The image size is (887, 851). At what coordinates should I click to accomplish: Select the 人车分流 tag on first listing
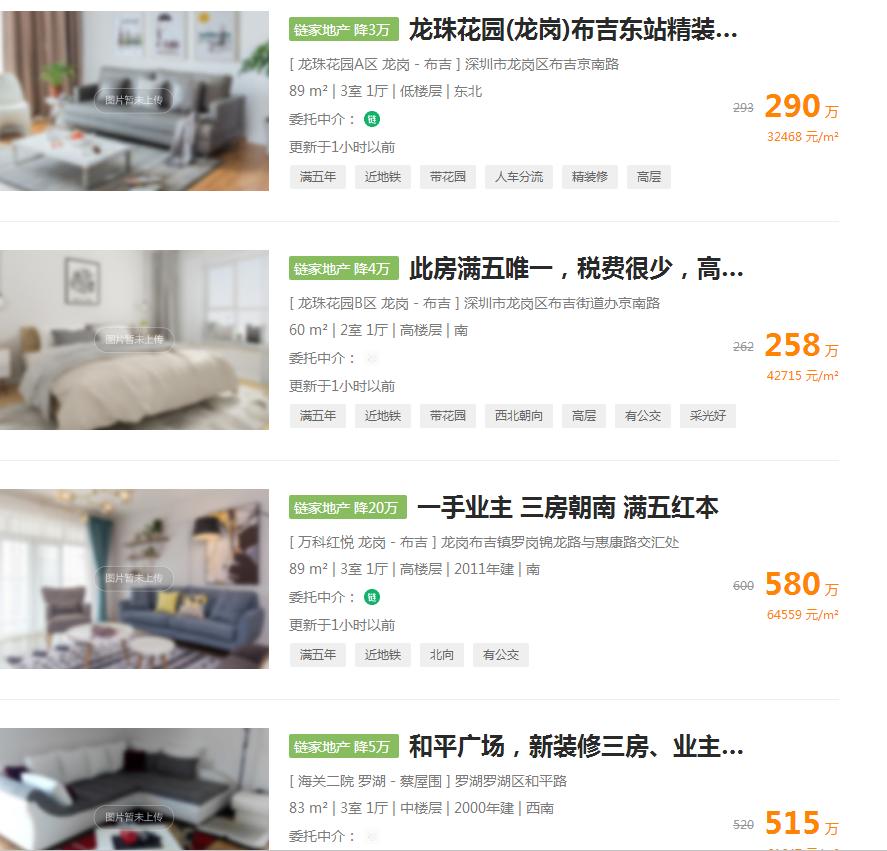pos(519,177)
